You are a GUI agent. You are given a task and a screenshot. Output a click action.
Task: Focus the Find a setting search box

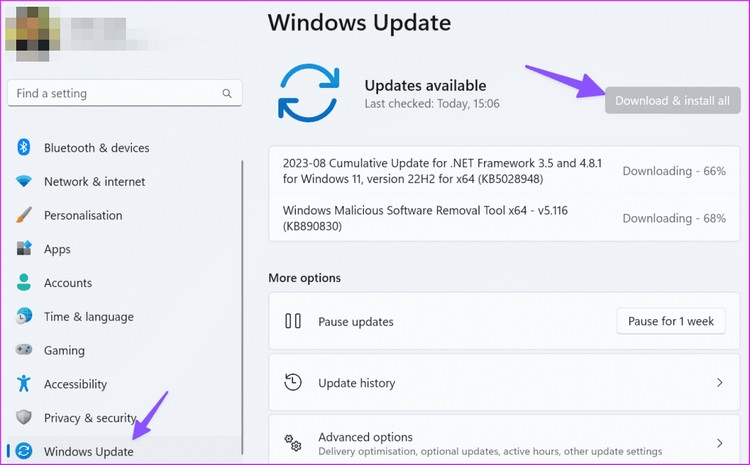coord(125,93)
